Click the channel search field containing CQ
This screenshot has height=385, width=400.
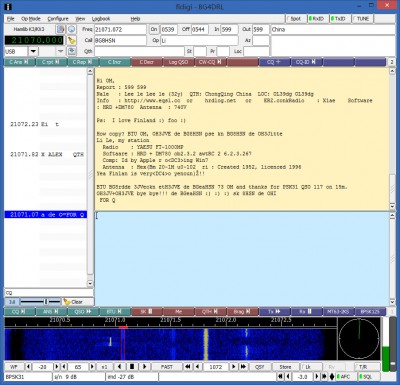pos(49,293)
